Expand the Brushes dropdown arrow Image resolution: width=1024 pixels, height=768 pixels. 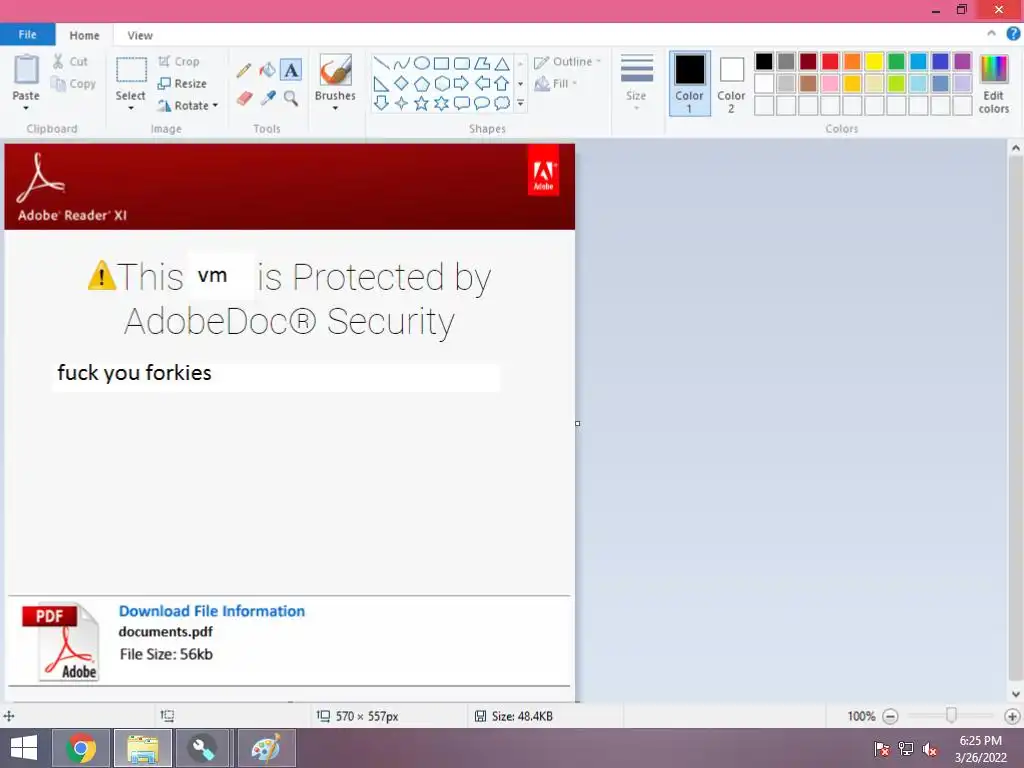coord(336,108)
